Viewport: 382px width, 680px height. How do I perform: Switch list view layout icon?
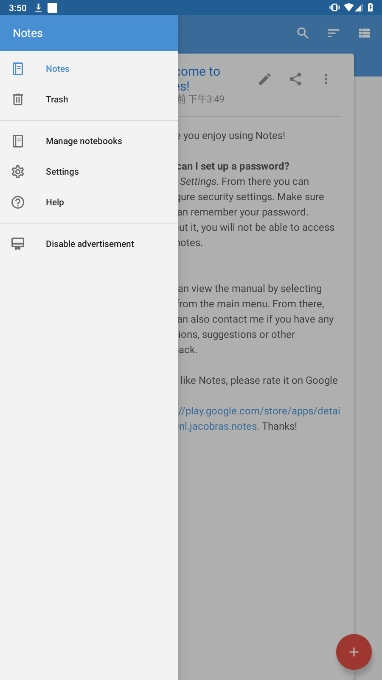pos(364,33)
